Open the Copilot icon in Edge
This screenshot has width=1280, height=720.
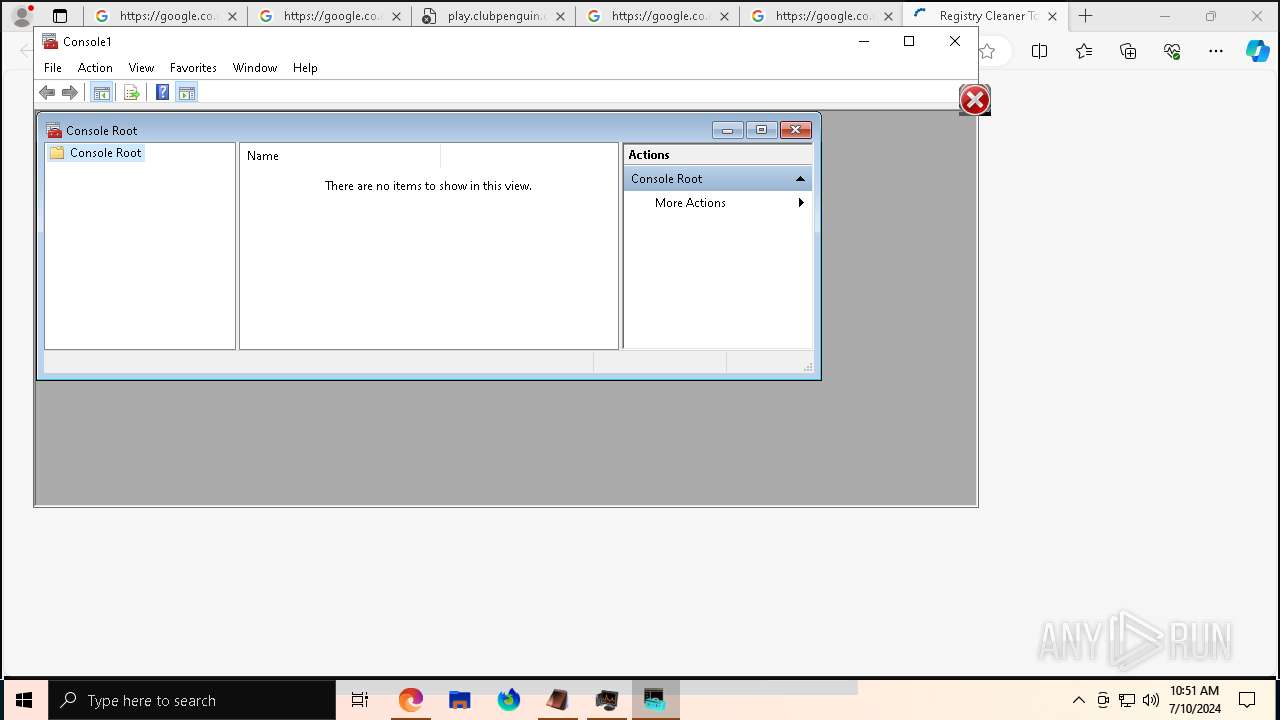pyautogui.click(x=1257, y=52)
